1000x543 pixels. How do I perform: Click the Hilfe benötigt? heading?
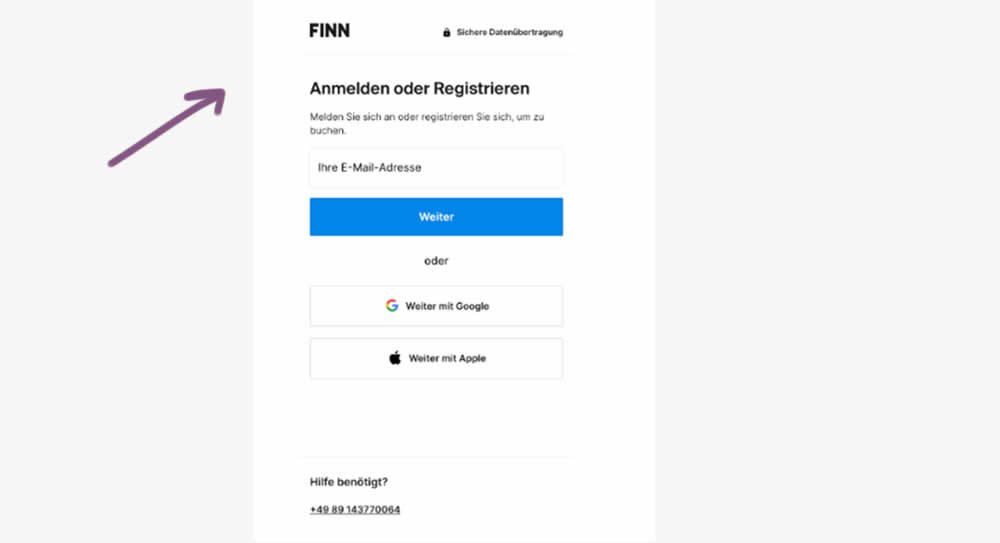click(x=349, y=482)
